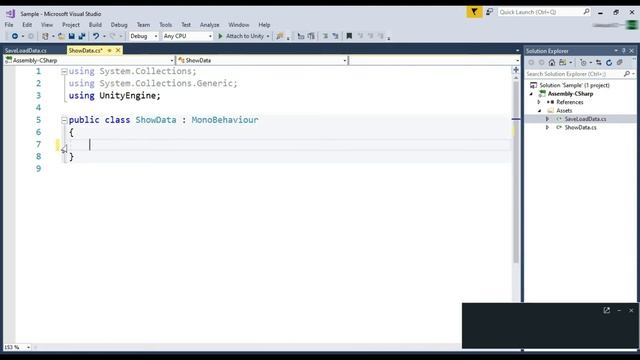640x360 pixels.
Task: Click the feedback icon beside Quick Launch
Action: point(489,12)
